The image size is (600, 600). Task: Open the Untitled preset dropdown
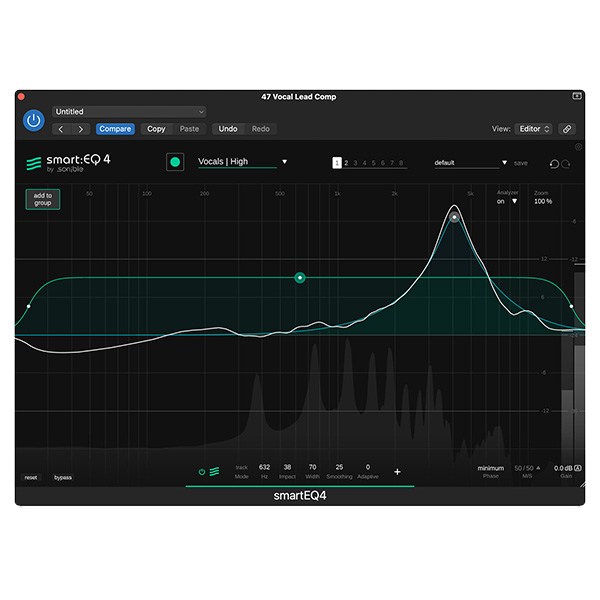129,112
